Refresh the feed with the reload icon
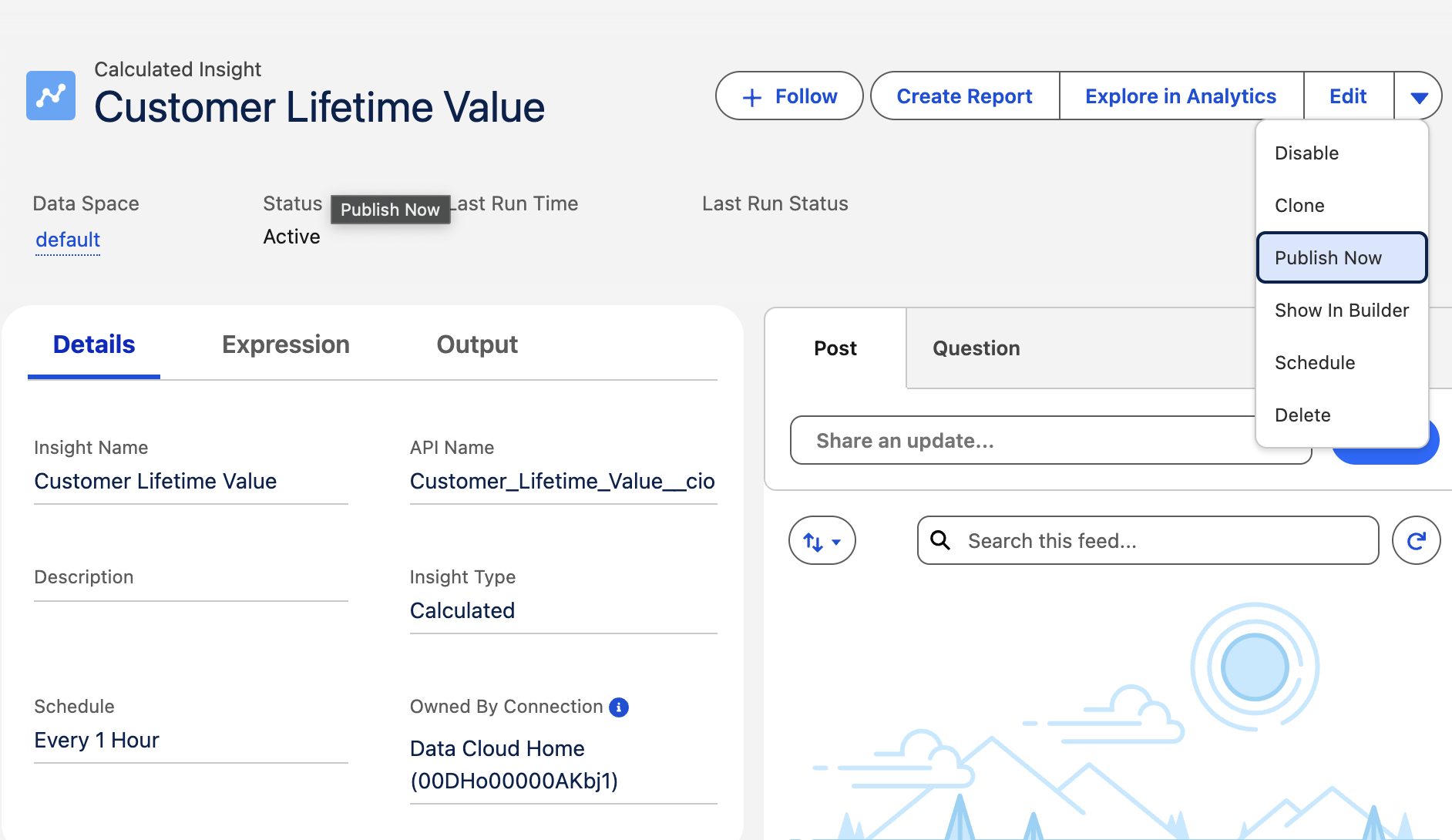The height and width of the screenshot is (840, 1452). pos(1416,541)
